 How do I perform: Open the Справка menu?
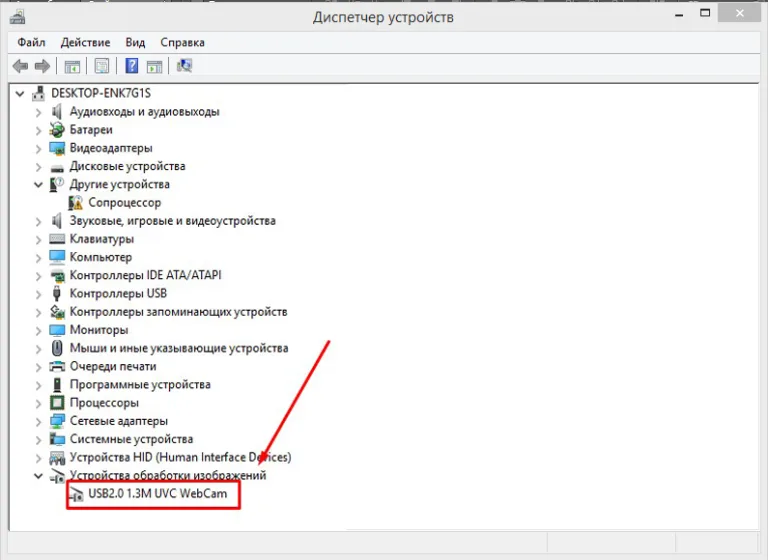pos(182,43)
